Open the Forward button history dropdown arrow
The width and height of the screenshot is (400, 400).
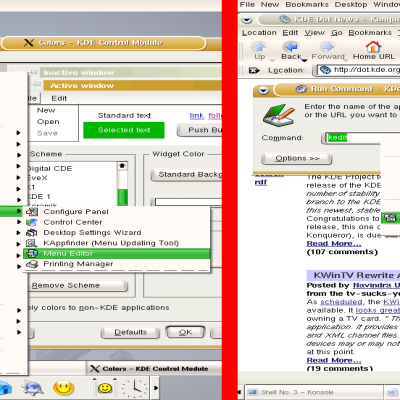[x=346, y=60]
